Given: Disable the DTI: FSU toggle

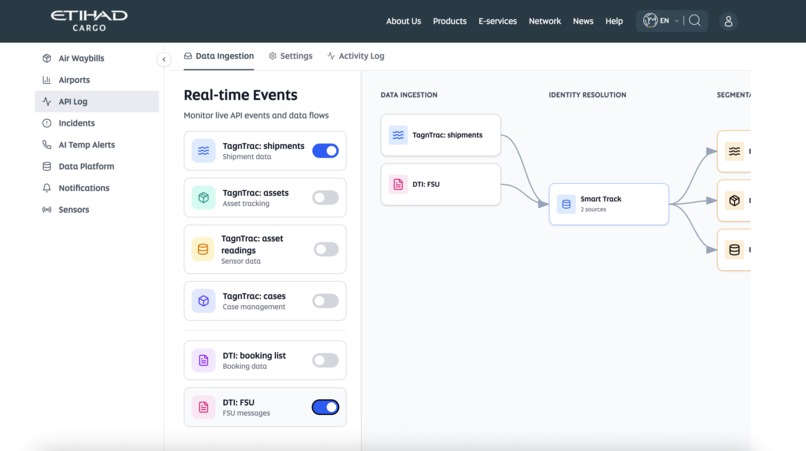Looking at the screenshot, I should point(325,407).
